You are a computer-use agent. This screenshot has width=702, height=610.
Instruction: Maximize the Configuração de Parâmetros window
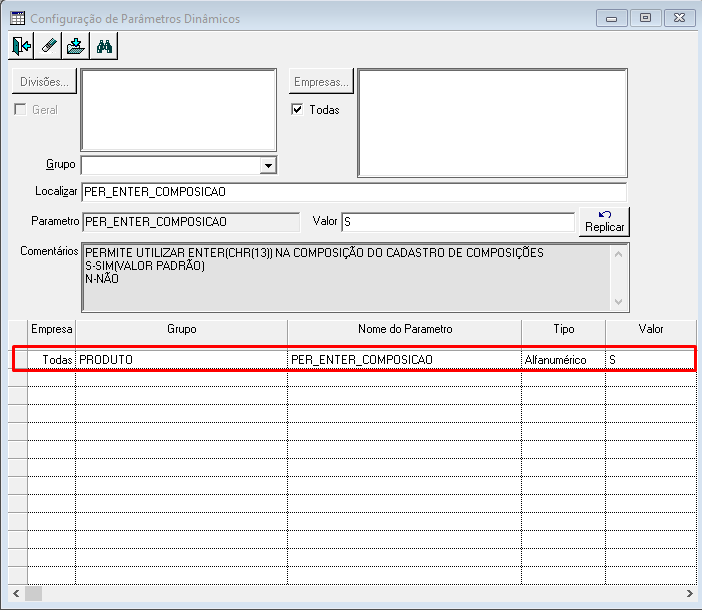coord(645,18)
